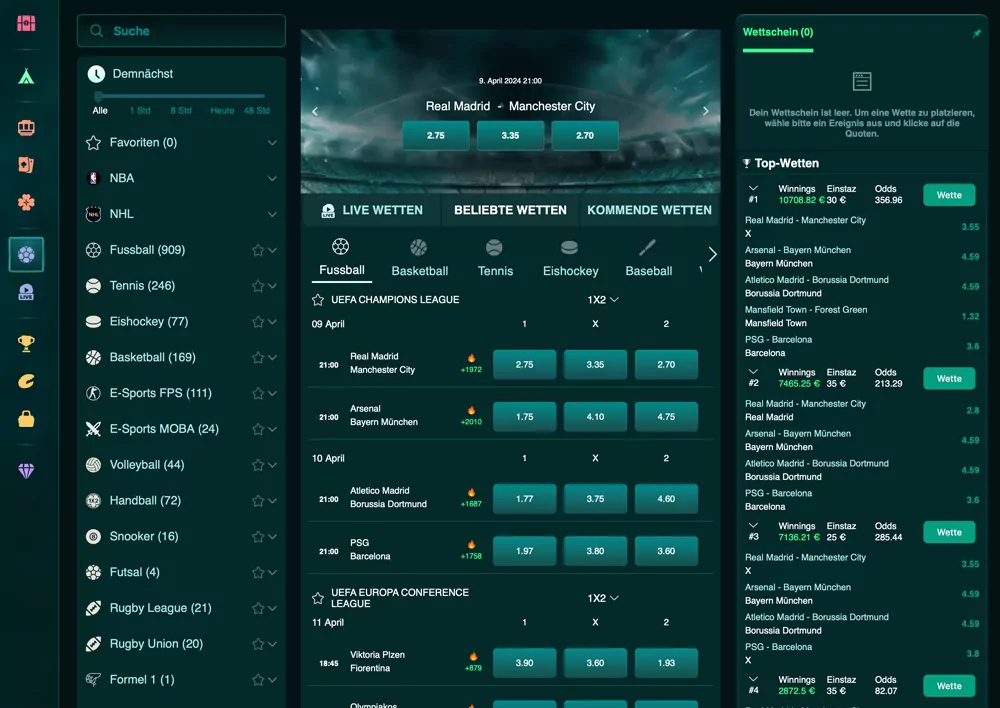
Task: Click the Suche search field
Action: click(181, 31)
